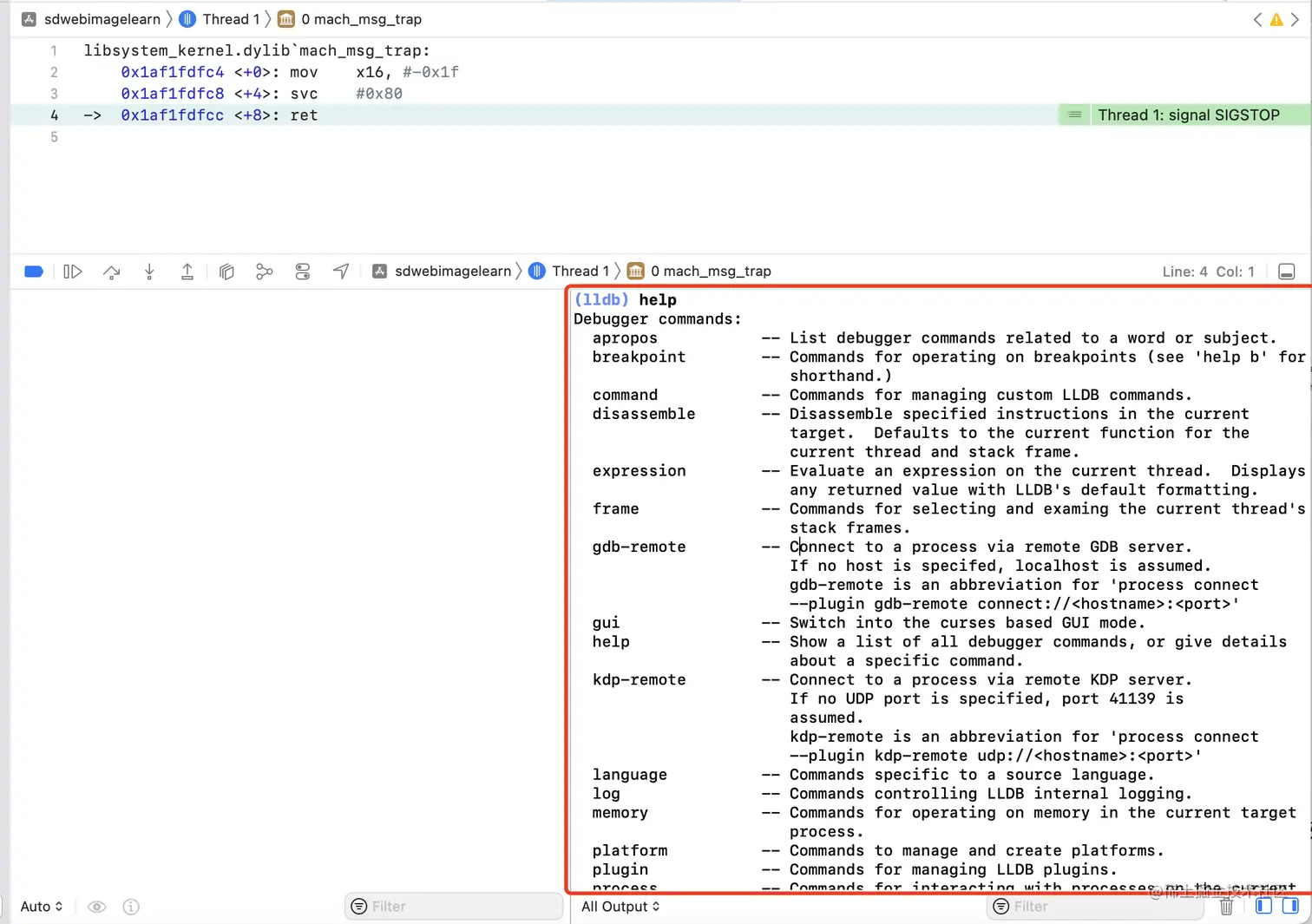Open Environment Overrides button
Image resolution: width=1312 pixels, height=924 pixels.
(303, 272)
